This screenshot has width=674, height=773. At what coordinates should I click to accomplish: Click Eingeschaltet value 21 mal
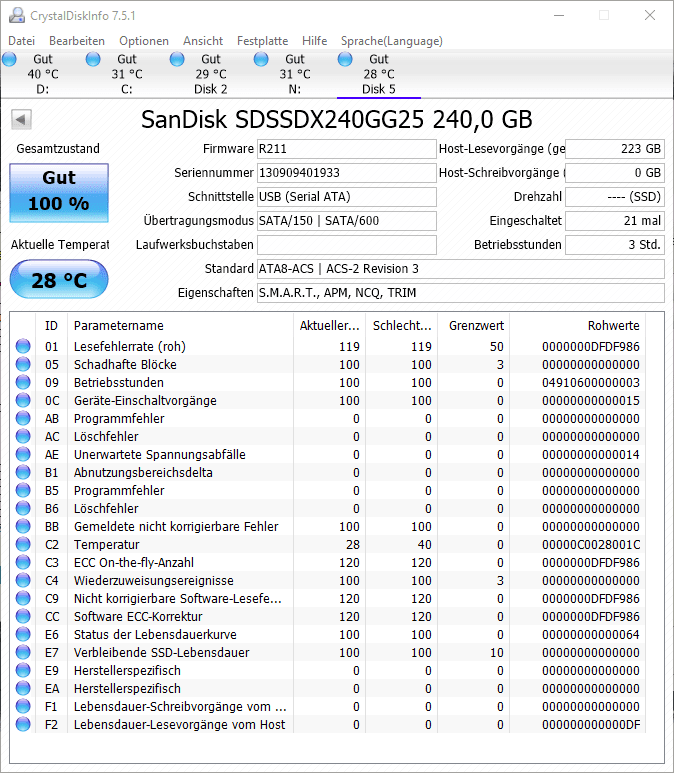615,221
